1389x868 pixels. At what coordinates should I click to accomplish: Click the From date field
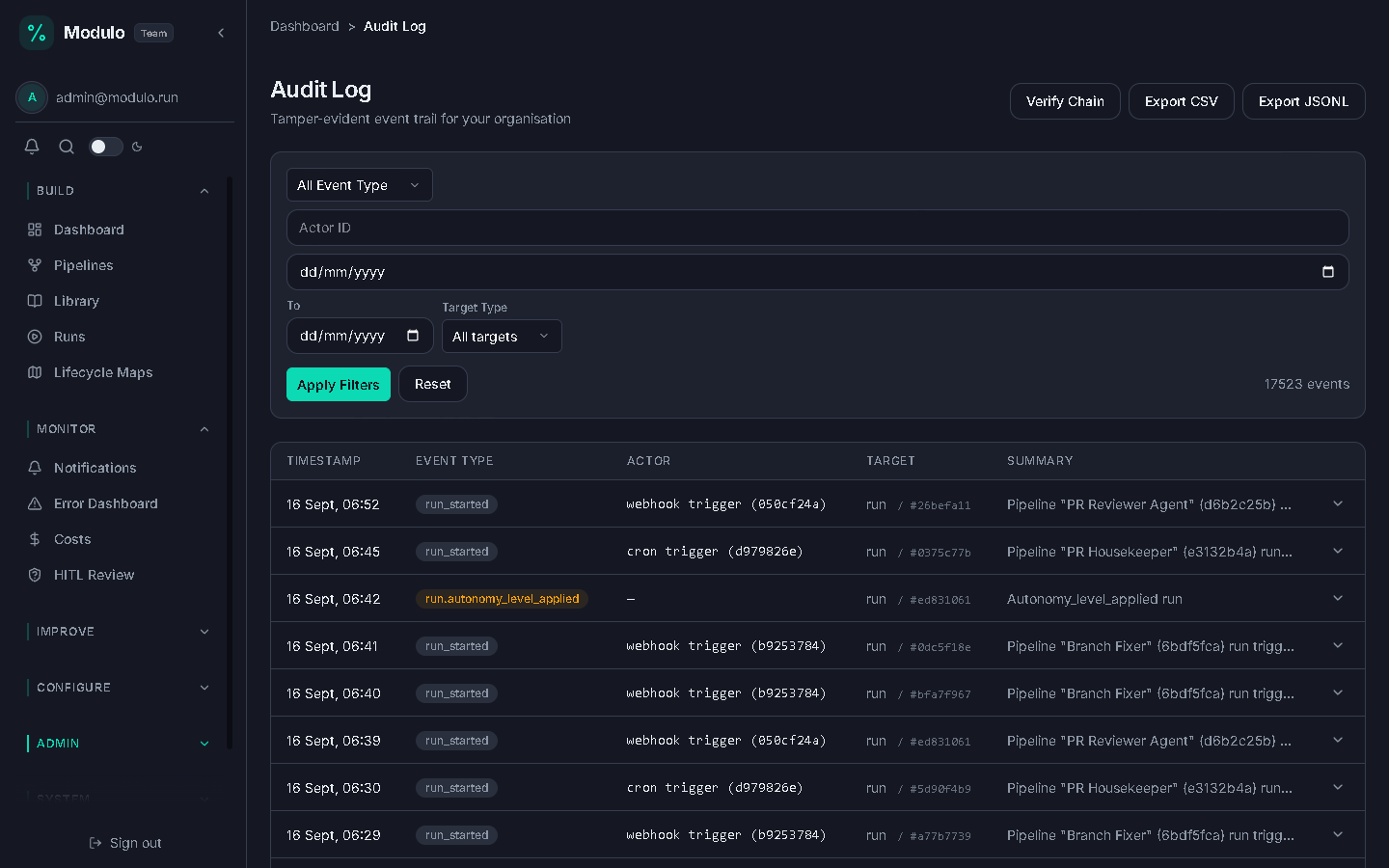pyautogui.click(x=818, y=272)
